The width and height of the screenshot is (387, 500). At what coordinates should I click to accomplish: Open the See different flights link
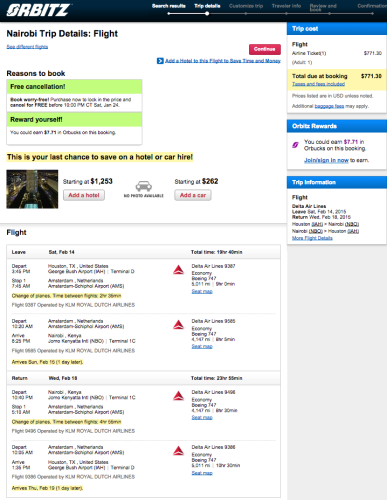[x=27, y=47]
